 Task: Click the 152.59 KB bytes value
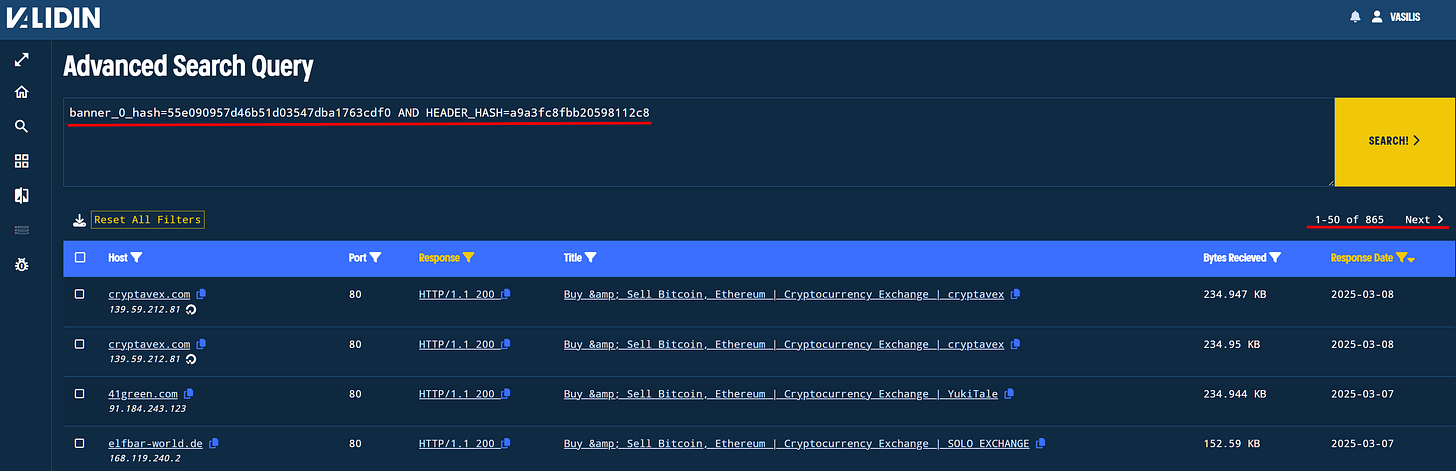point(1231,443)
